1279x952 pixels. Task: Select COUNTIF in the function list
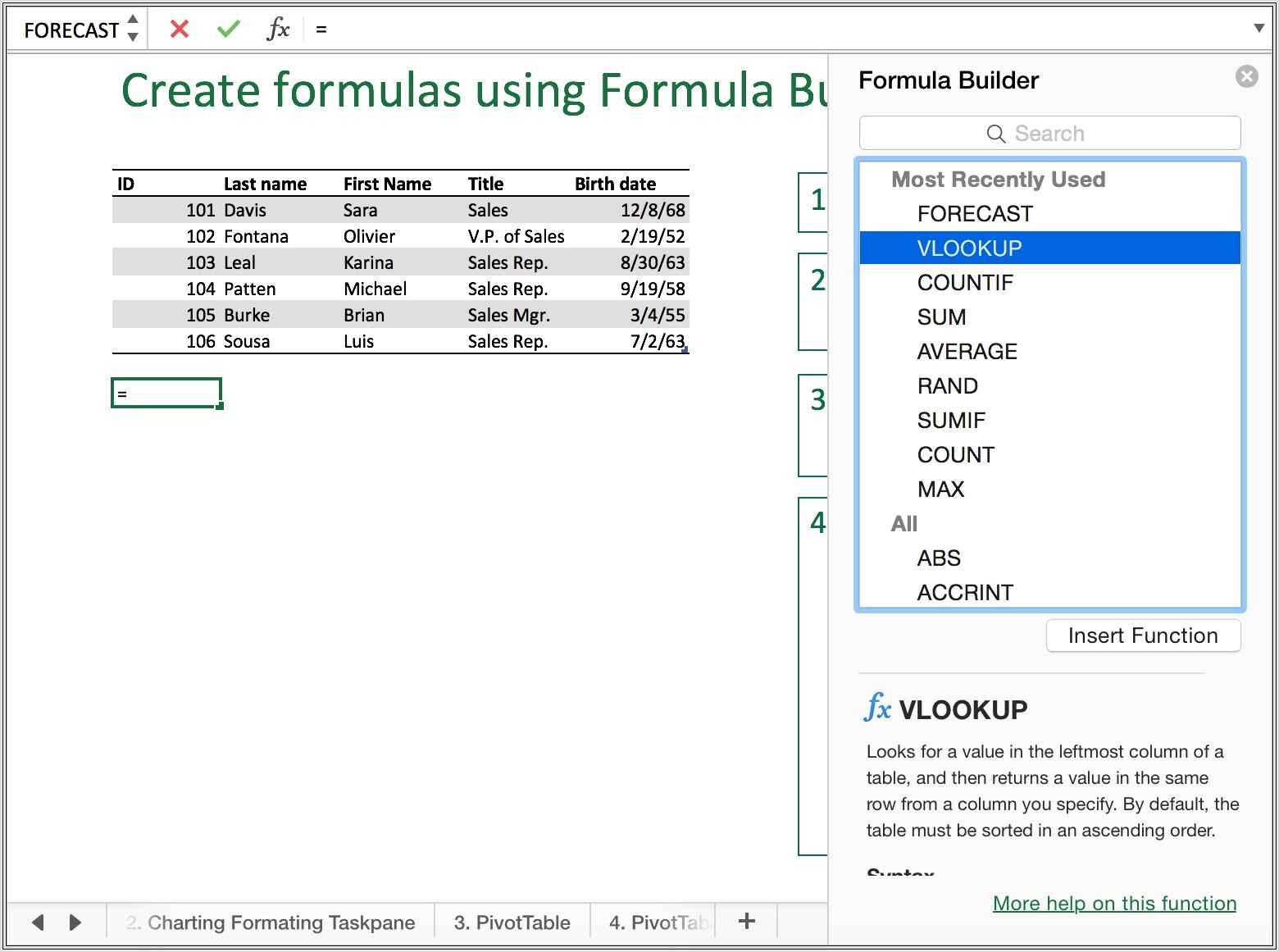[1049, 283]
